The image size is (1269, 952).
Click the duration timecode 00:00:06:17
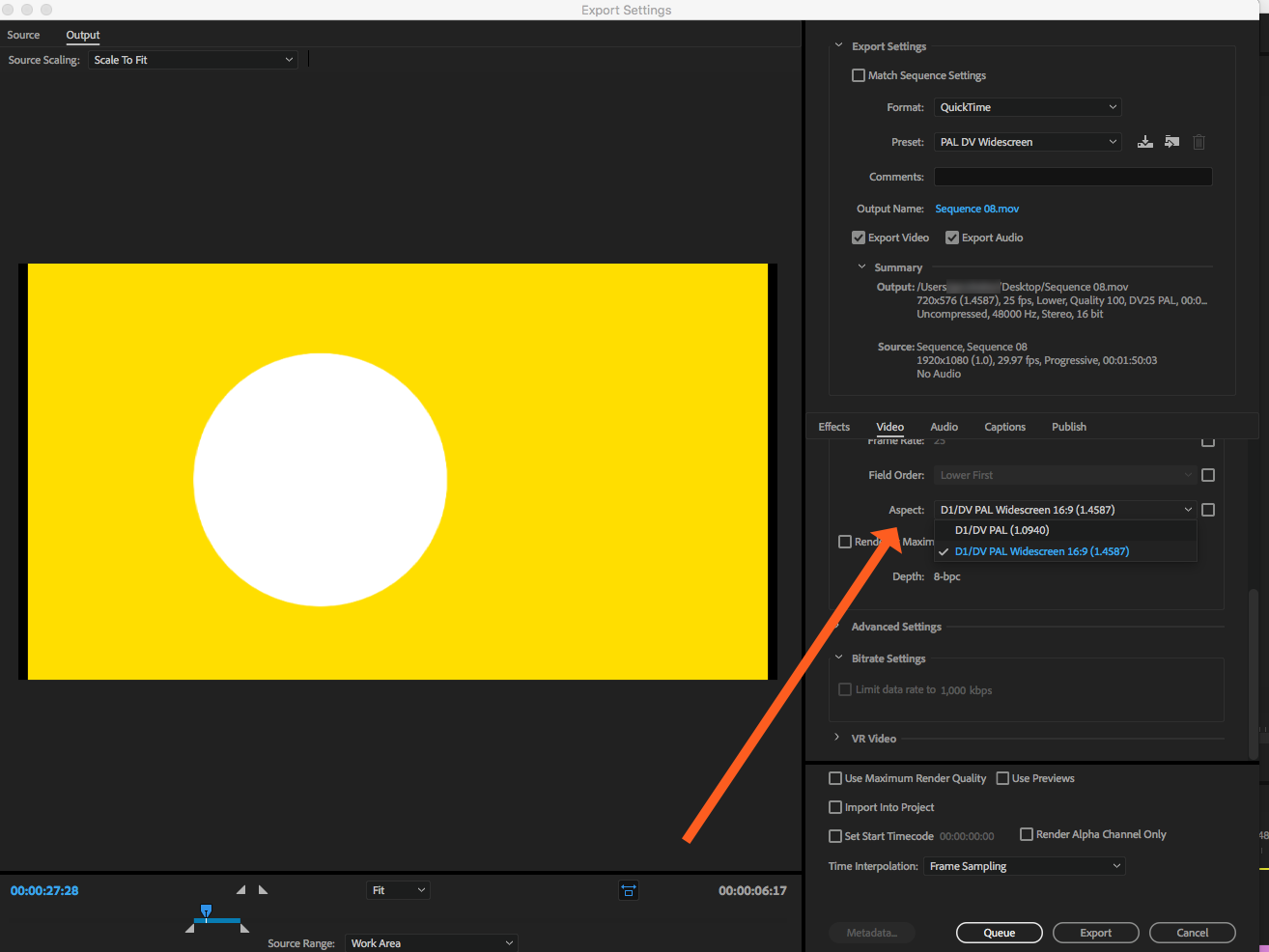[752, 890]
